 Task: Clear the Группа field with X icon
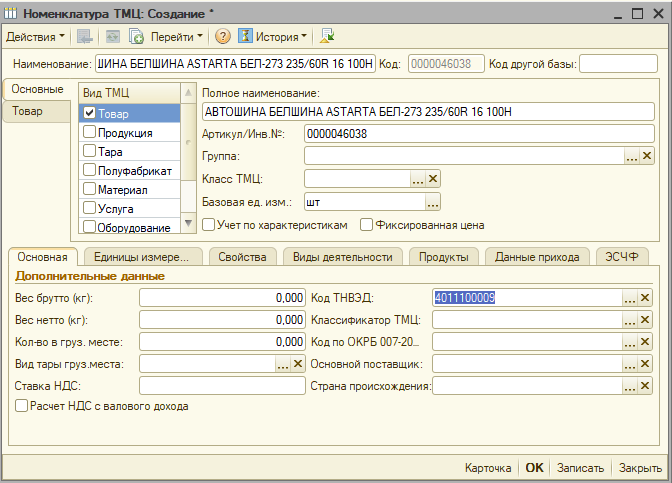[x=647, y=156]
